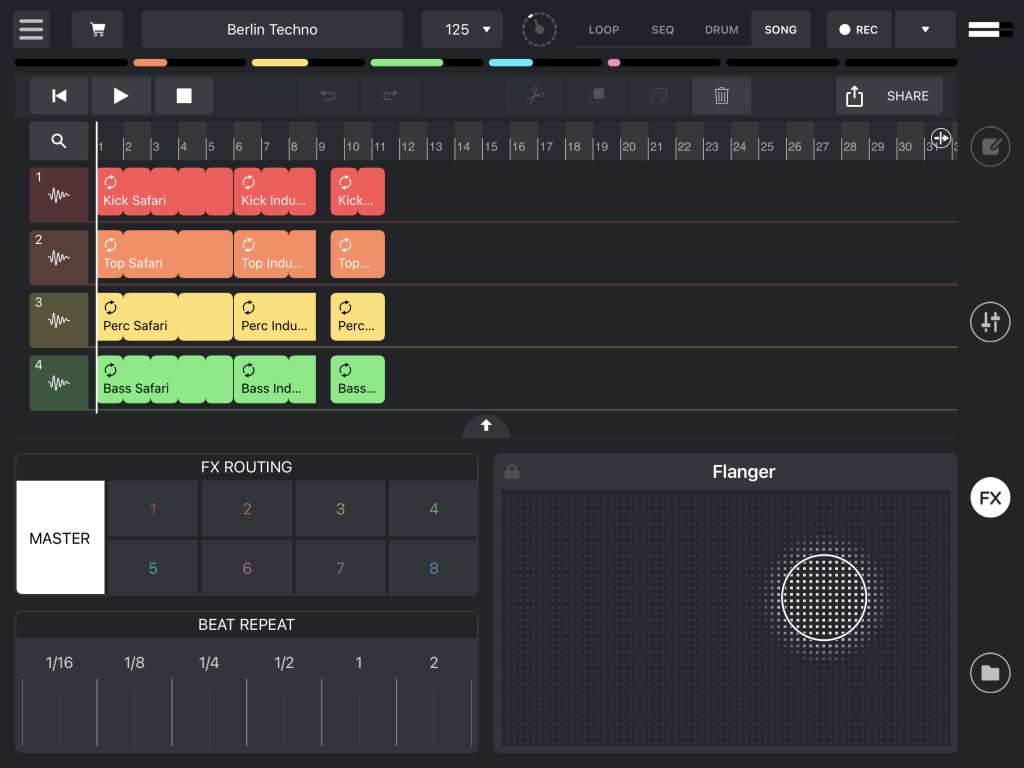Toggle the FX panel button

990,498
